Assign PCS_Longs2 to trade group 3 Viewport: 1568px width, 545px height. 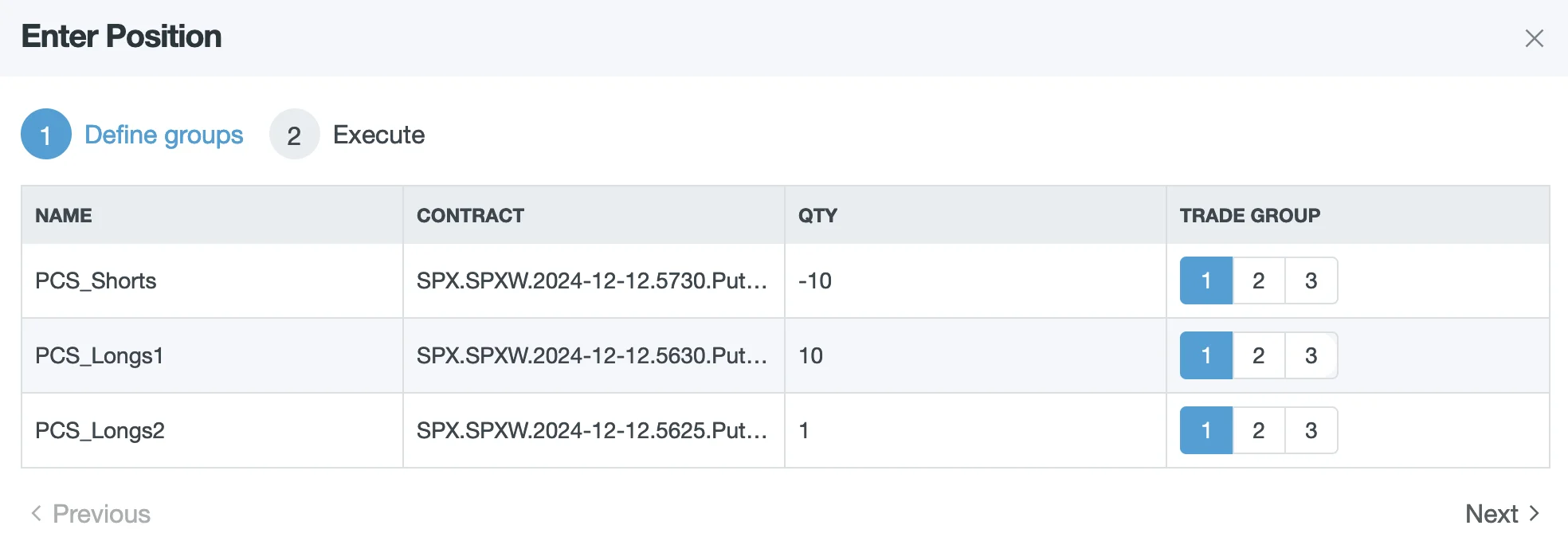point(1311,430)
